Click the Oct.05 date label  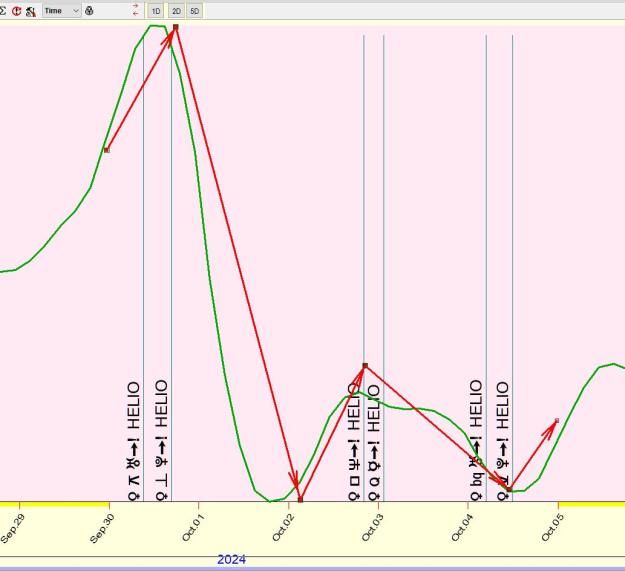(552, 527)
